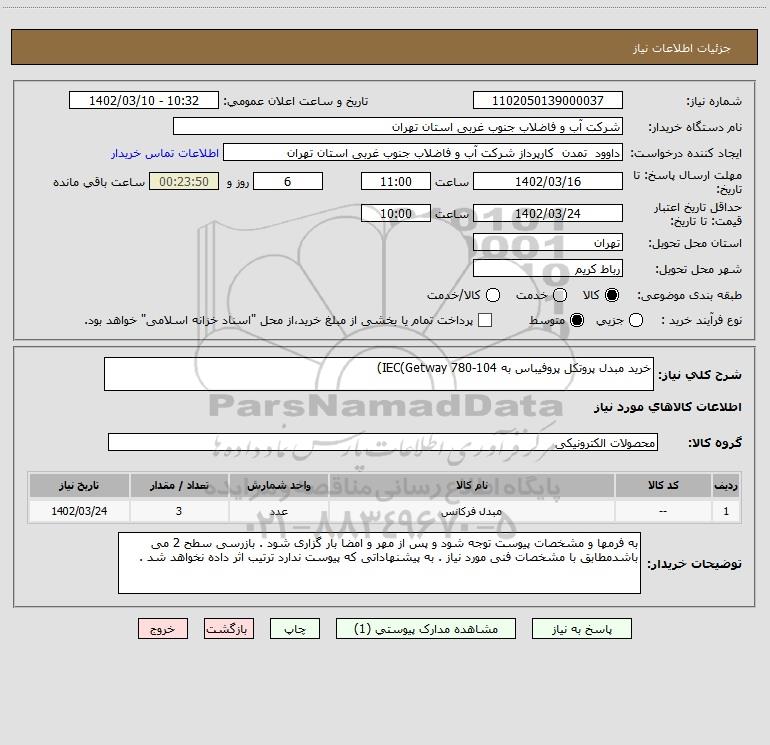Click the 'بازگشت' back button
Image resolution: width=770 pixels, height=745 pixels.
[x=229, y=629]
